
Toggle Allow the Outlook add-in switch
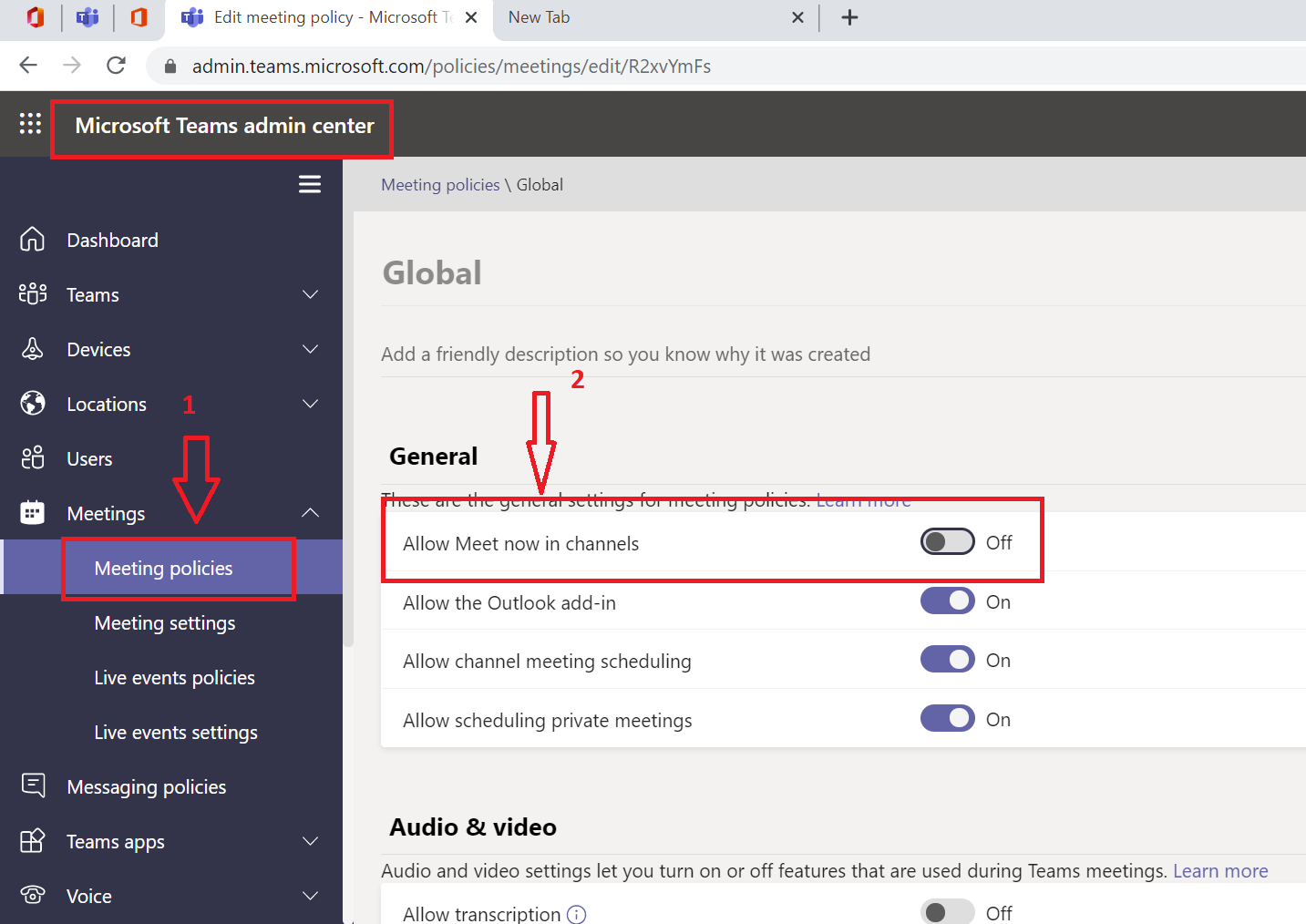point(948,601)
